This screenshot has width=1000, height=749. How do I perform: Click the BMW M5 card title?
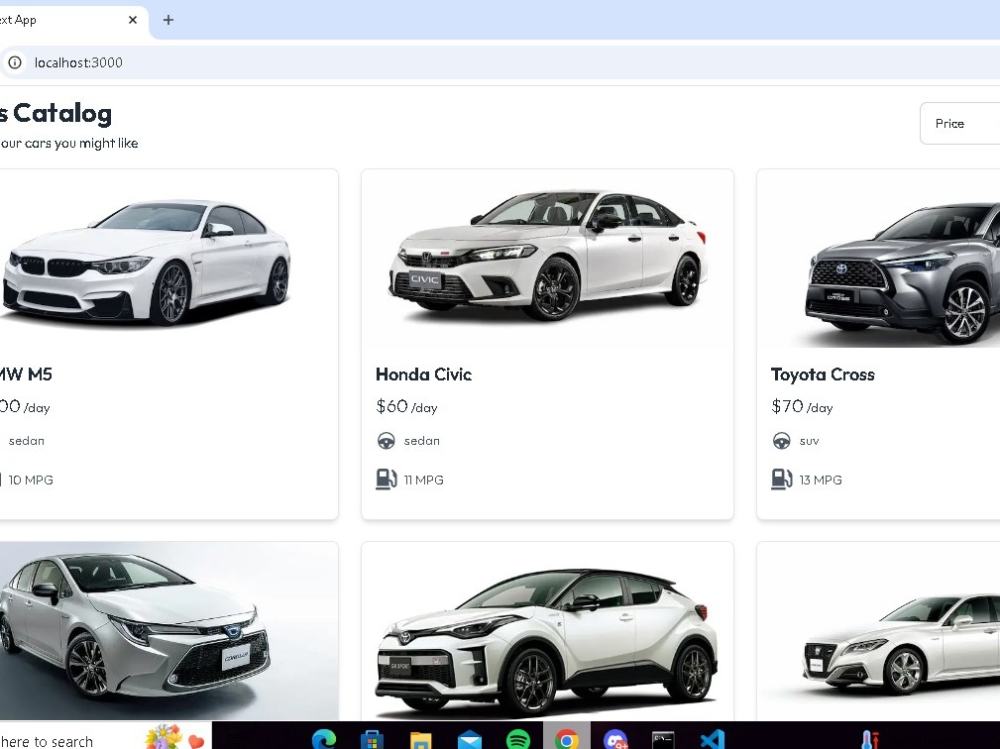coord(26,374)
